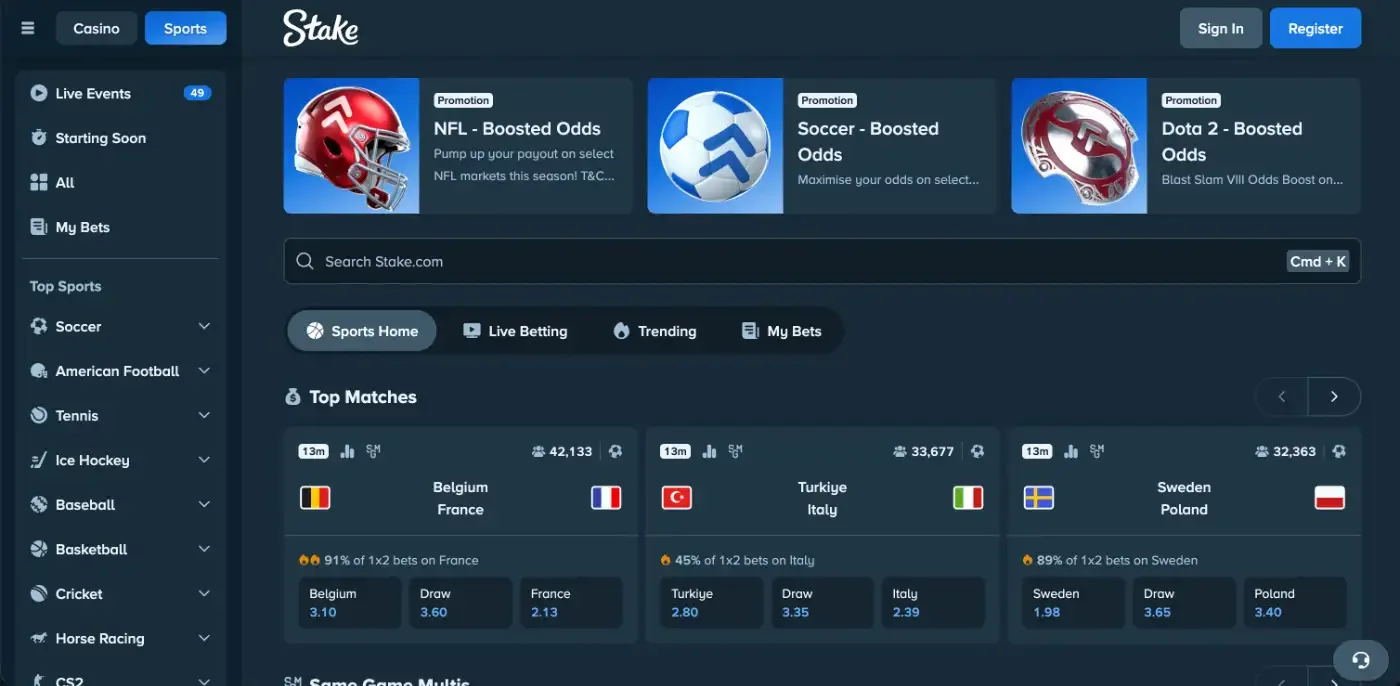The height and width of the screenshot is (686, 1400).
Task: Click the Register button
Action: [1315, 28]
